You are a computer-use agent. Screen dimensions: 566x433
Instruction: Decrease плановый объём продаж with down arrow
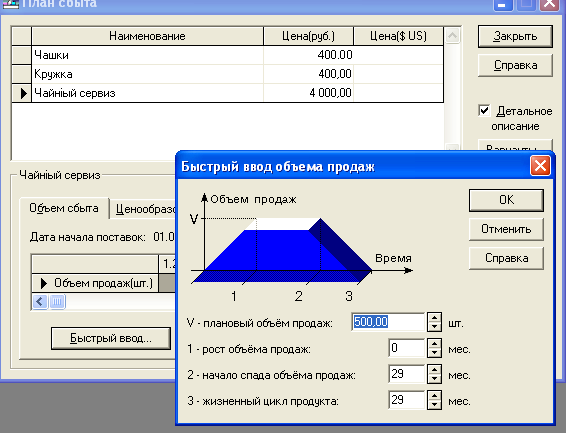click(x=434, y=327)
